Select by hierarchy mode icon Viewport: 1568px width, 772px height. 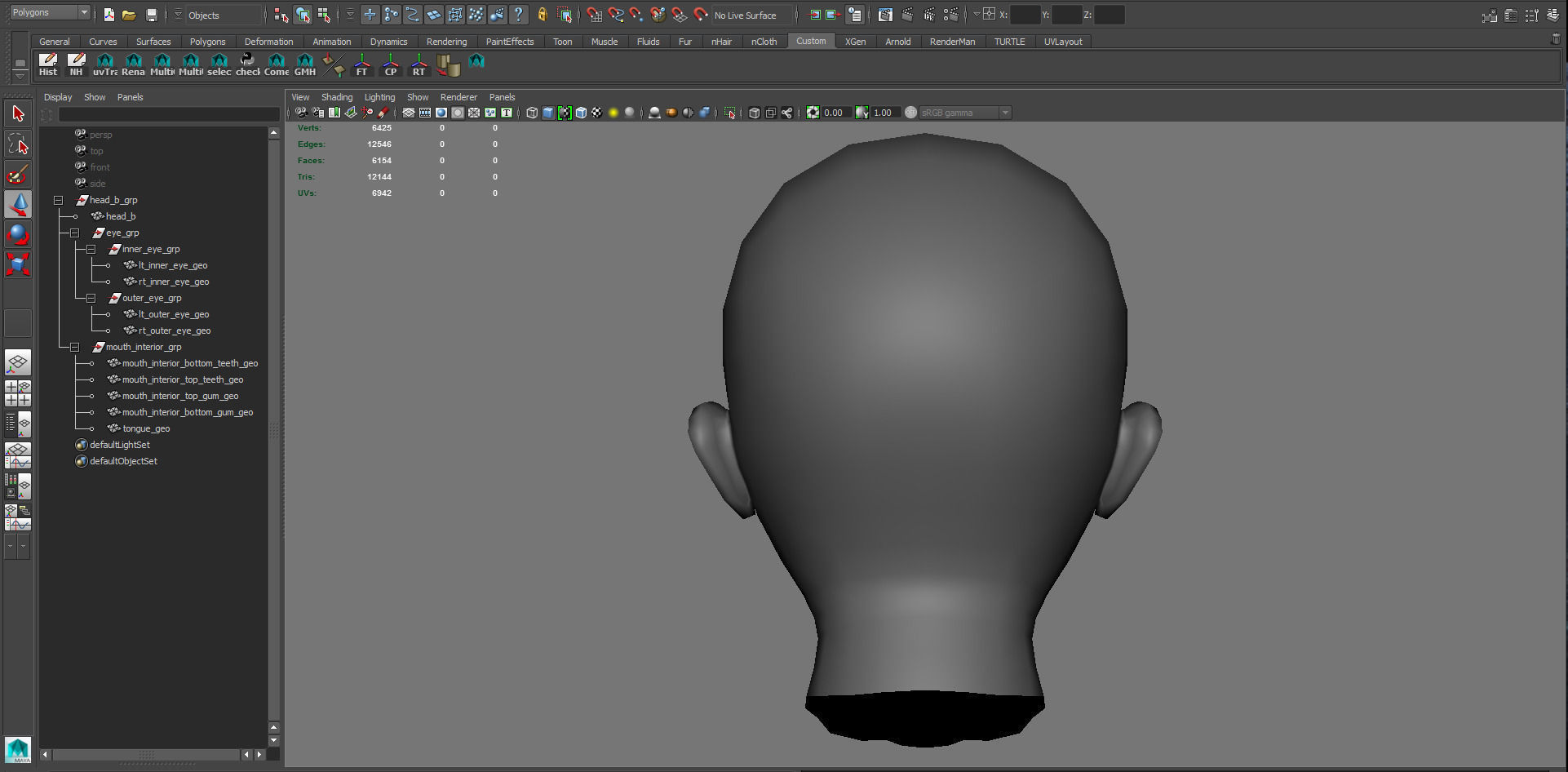tap(281, 15)
